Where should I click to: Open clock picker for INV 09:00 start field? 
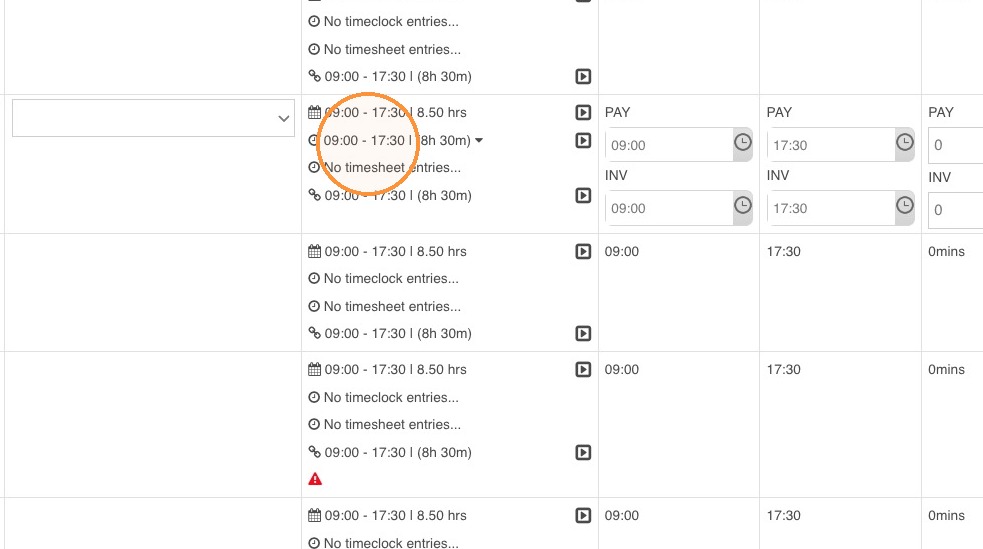(743, 208)
